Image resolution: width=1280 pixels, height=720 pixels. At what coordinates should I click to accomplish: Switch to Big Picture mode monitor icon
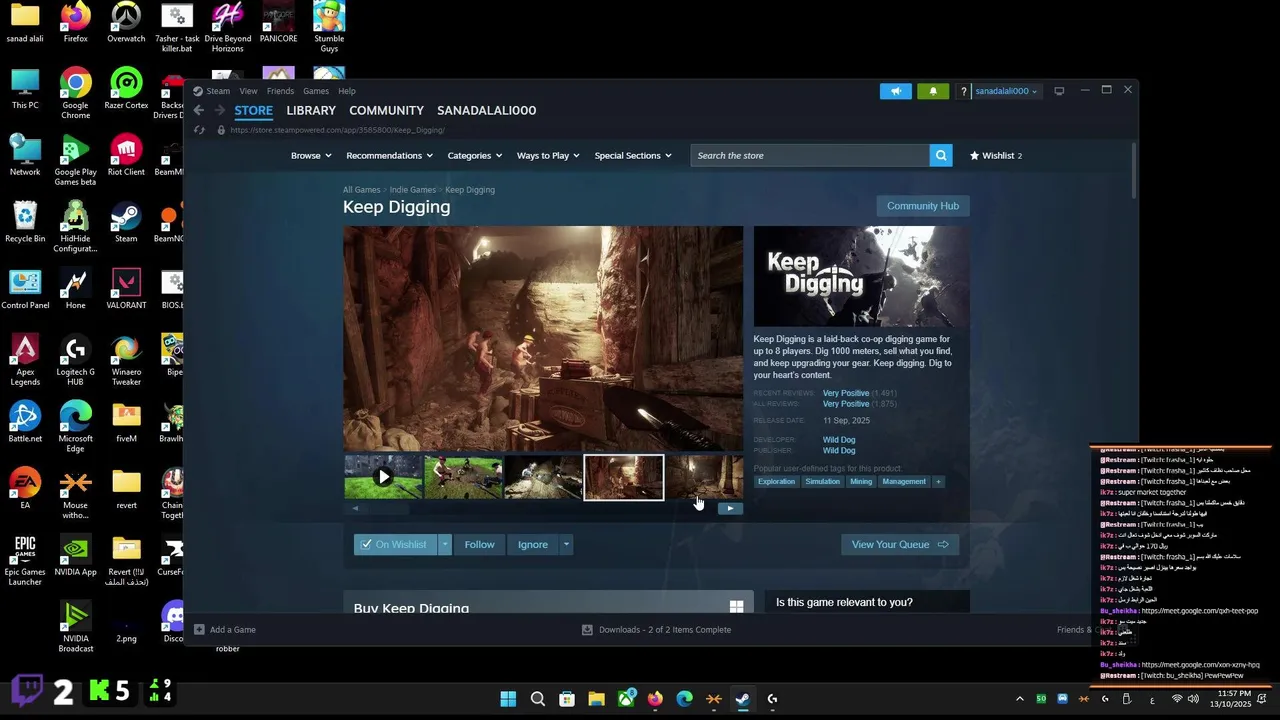coord(1059,91)
